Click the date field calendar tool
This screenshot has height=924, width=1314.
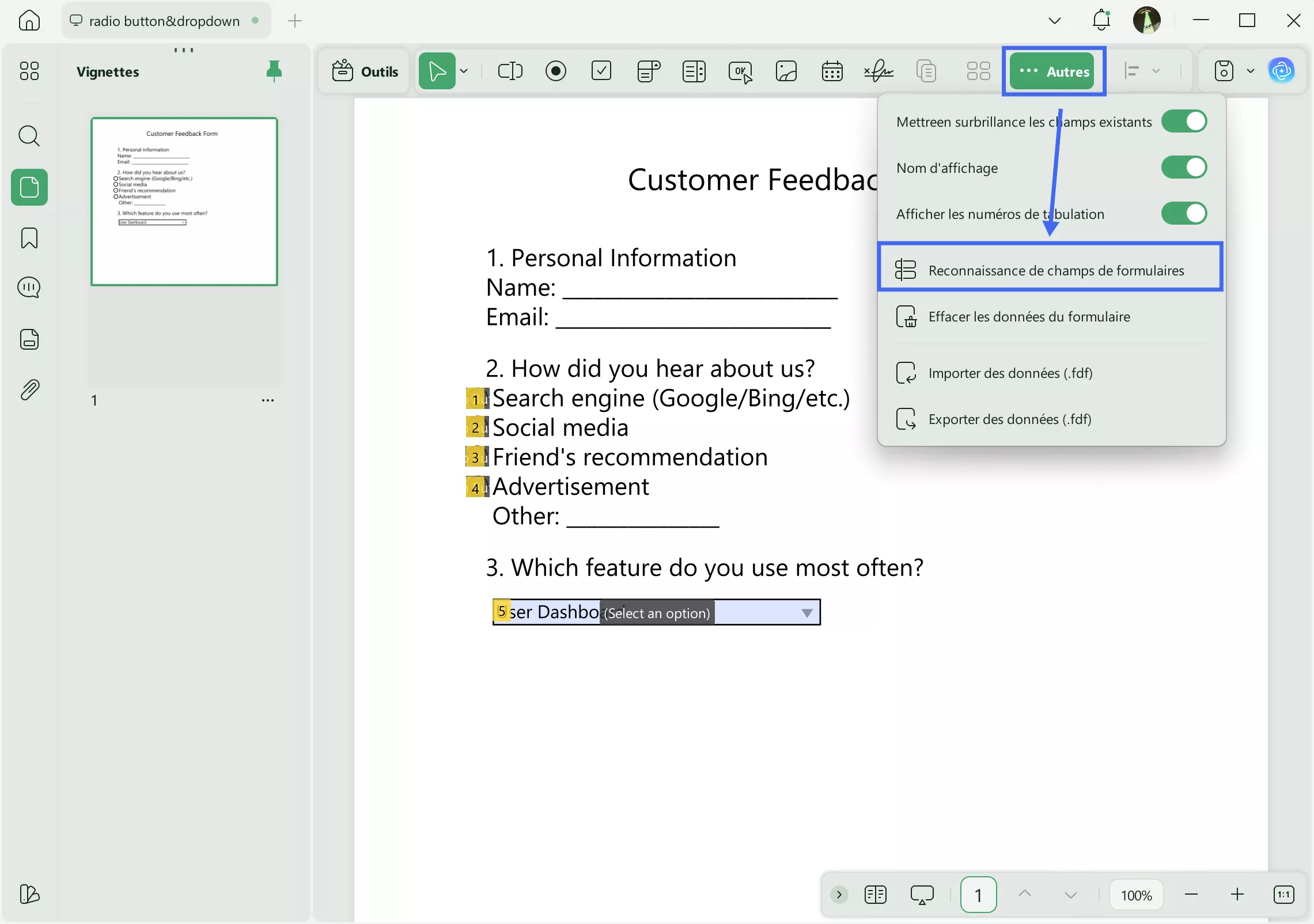click(832, 71)
